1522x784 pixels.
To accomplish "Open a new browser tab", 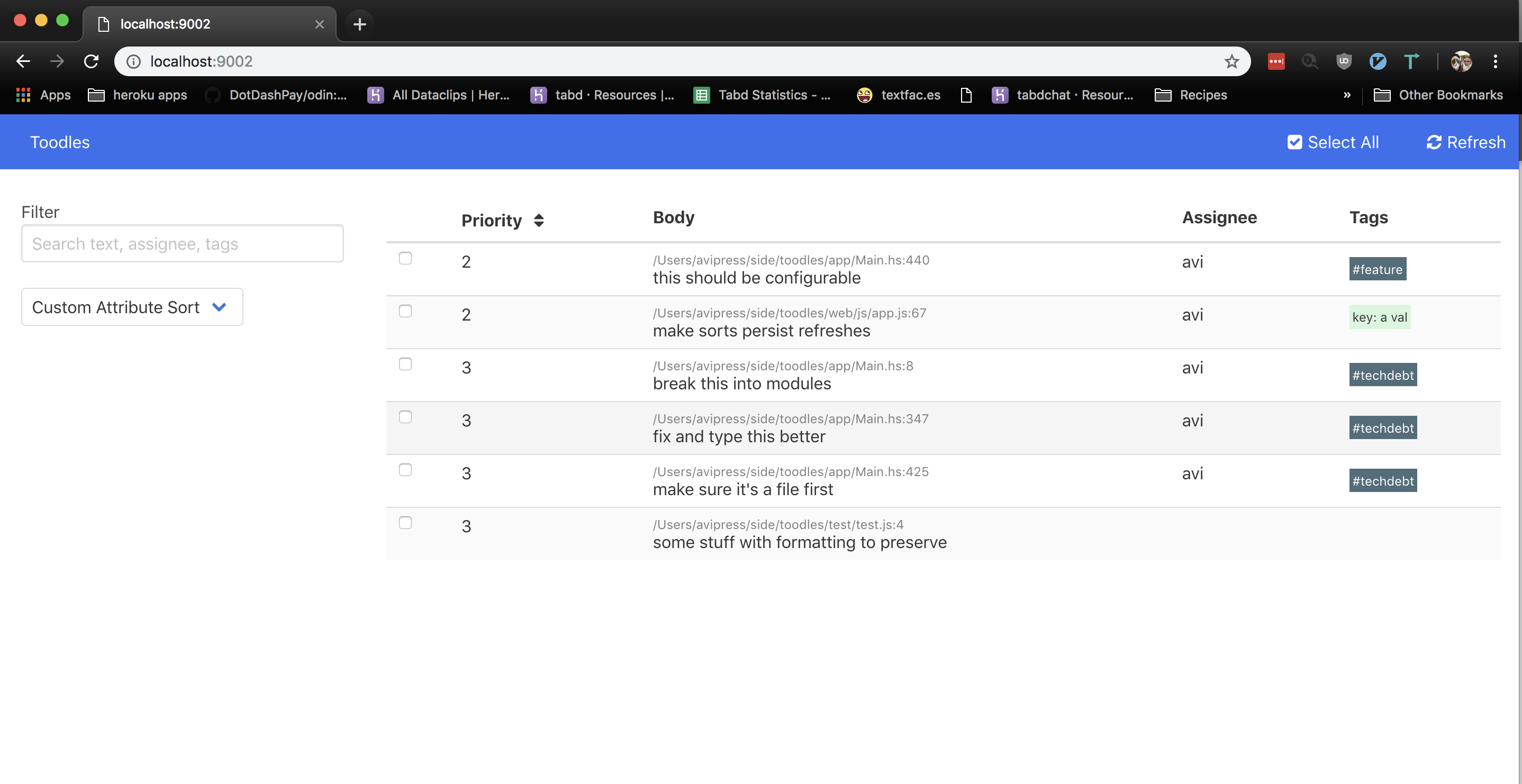I will [x=359, y=24].
